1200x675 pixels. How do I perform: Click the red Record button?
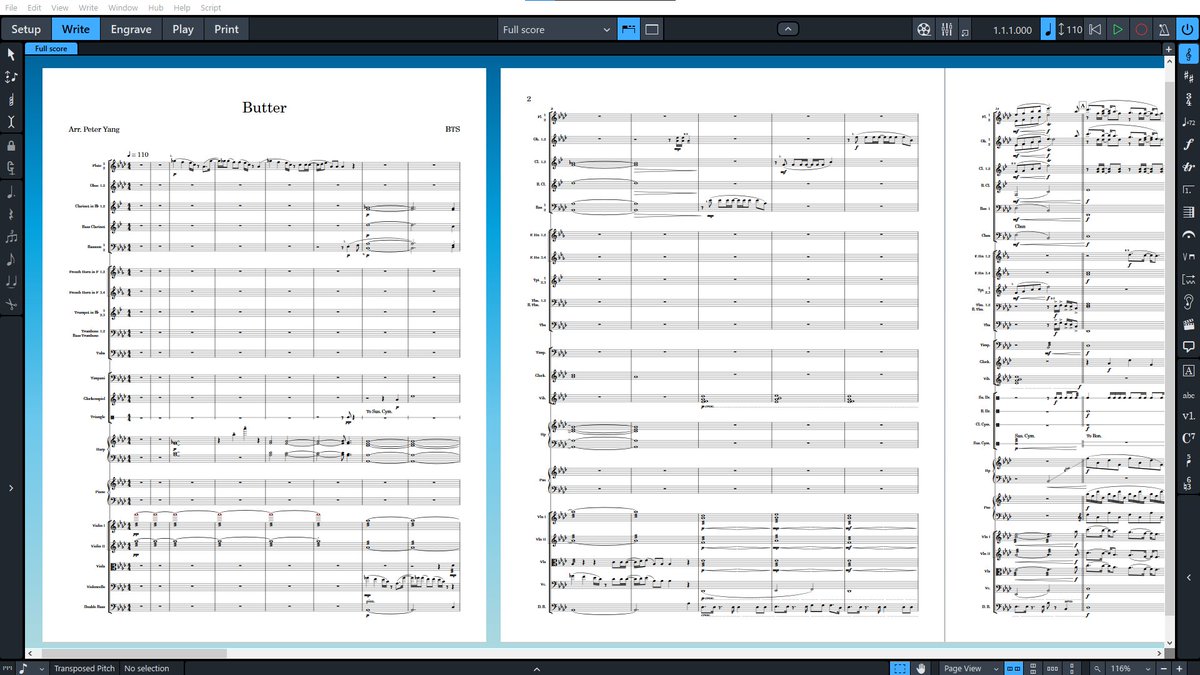click(1140, 30)
